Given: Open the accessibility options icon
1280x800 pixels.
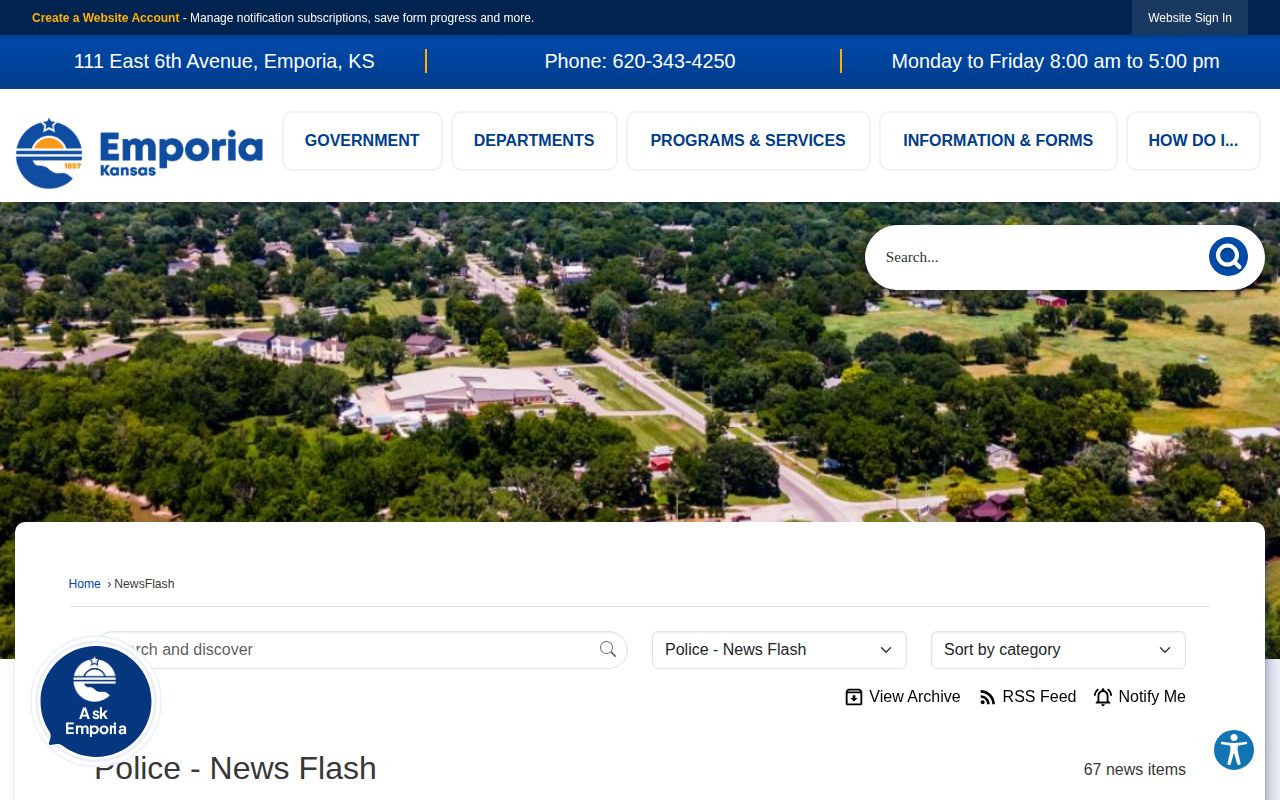Looking at the screenshot, I should 1234,750.
